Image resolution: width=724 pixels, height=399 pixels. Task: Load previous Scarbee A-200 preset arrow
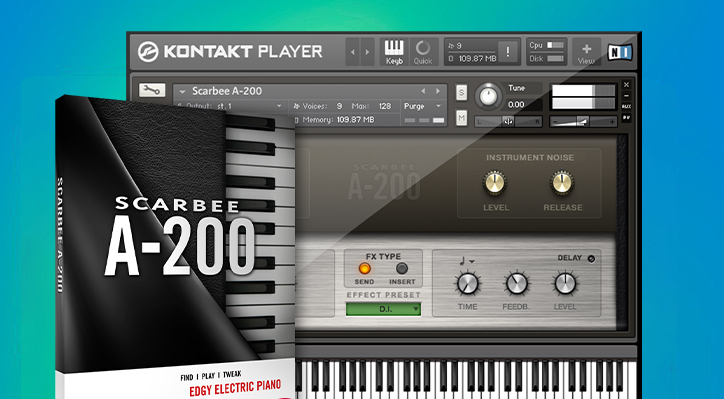point(423,91)
